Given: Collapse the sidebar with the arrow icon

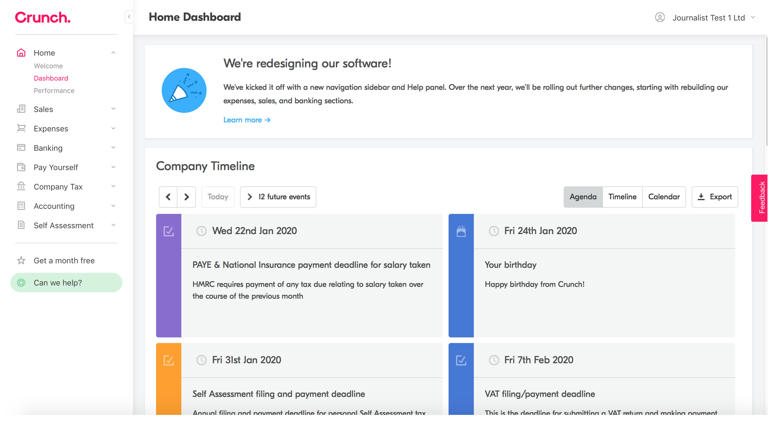Looking at the screenshot, I should (x=128, y=17).
